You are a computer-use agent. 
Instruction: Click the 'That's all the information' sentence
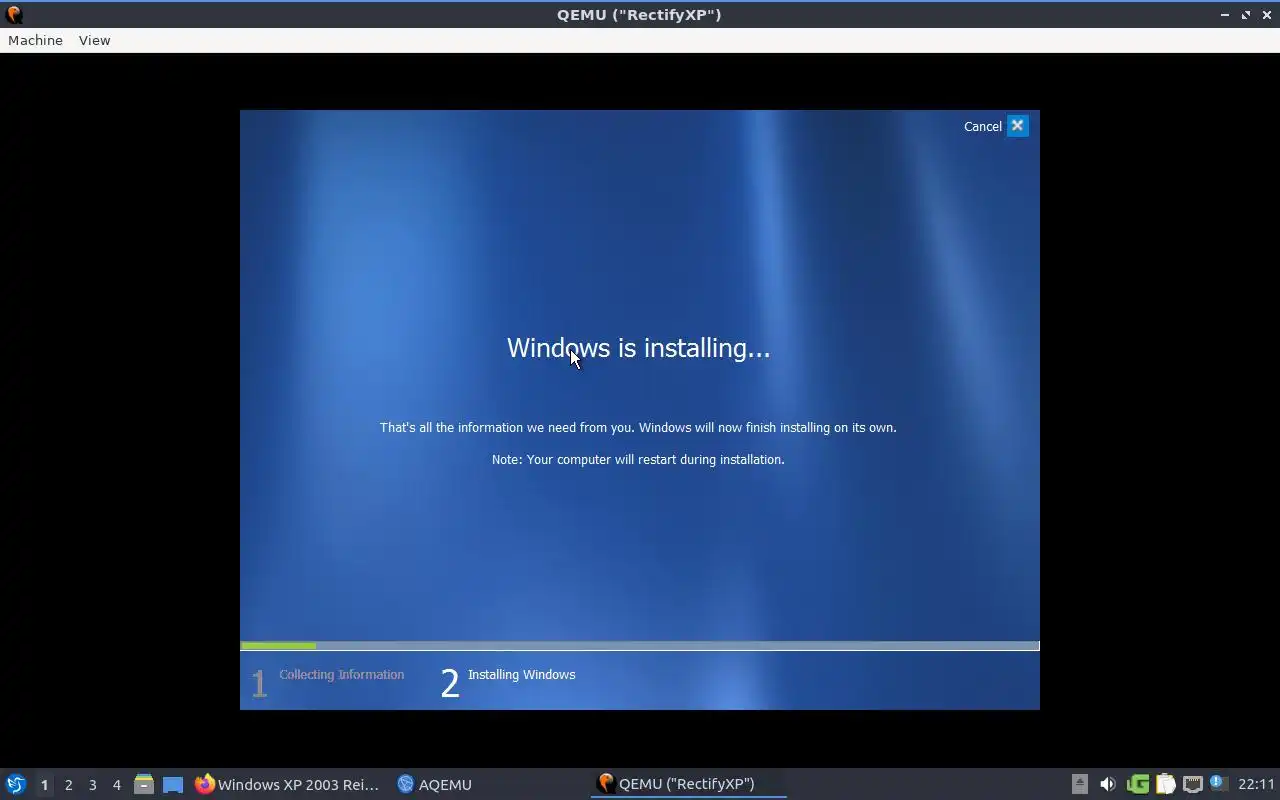[x=638, y=428]
